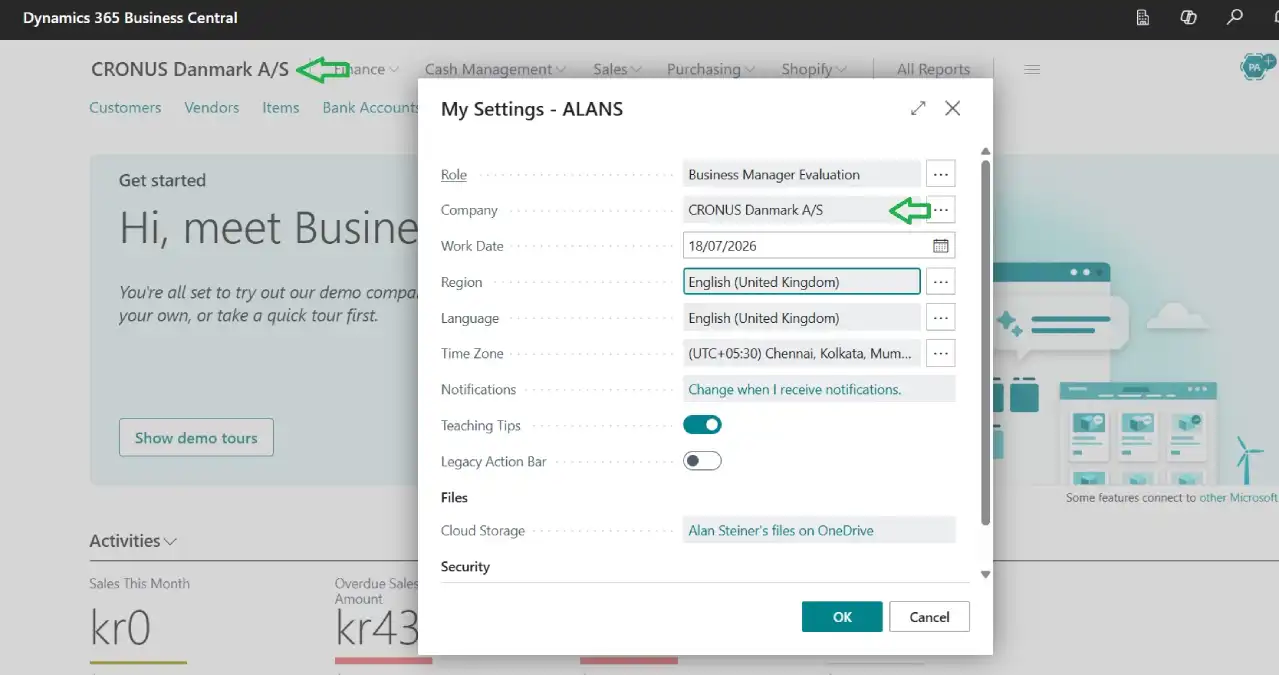Open the user avatar icon at top right

[1255, 68]
